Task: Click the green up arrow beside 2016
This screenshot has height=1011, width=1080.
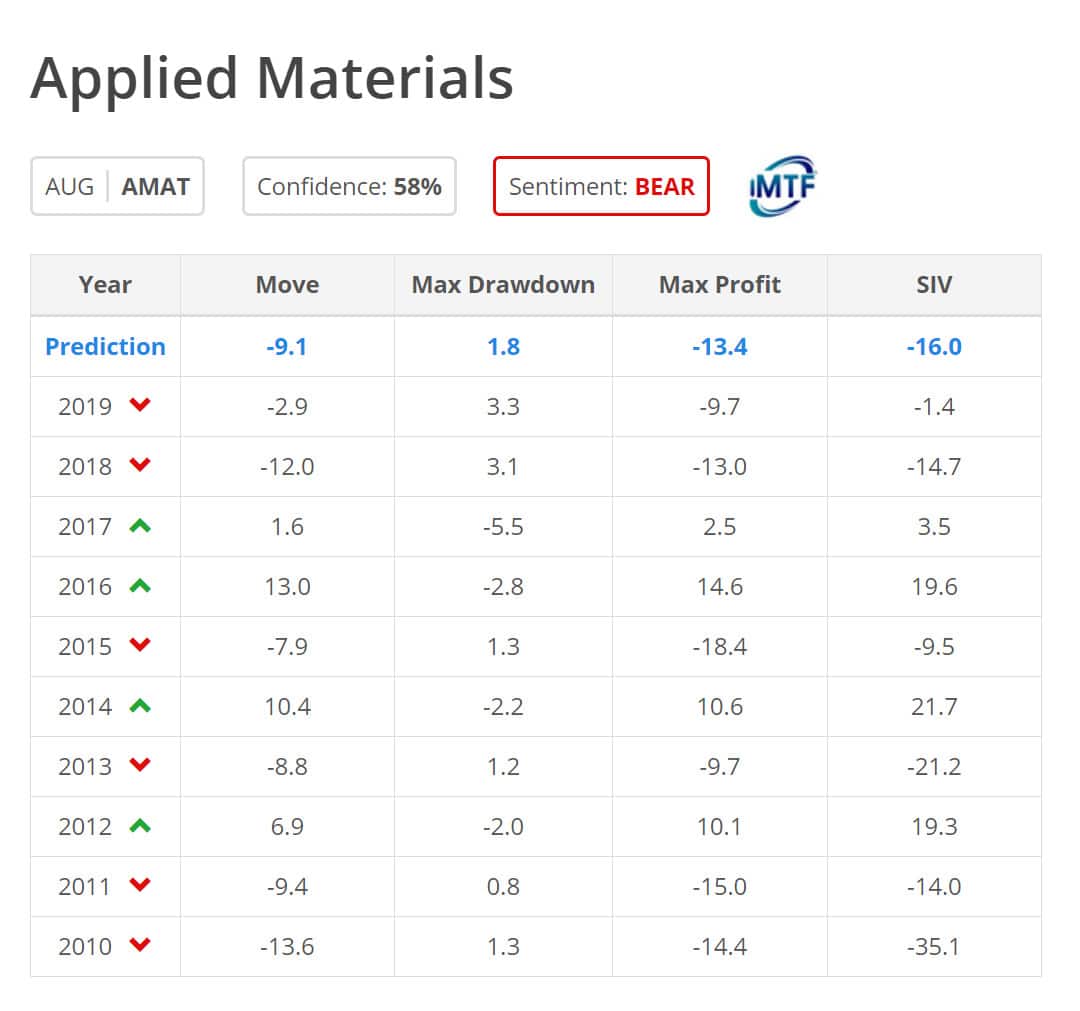Action: click(x=140, y=586)
